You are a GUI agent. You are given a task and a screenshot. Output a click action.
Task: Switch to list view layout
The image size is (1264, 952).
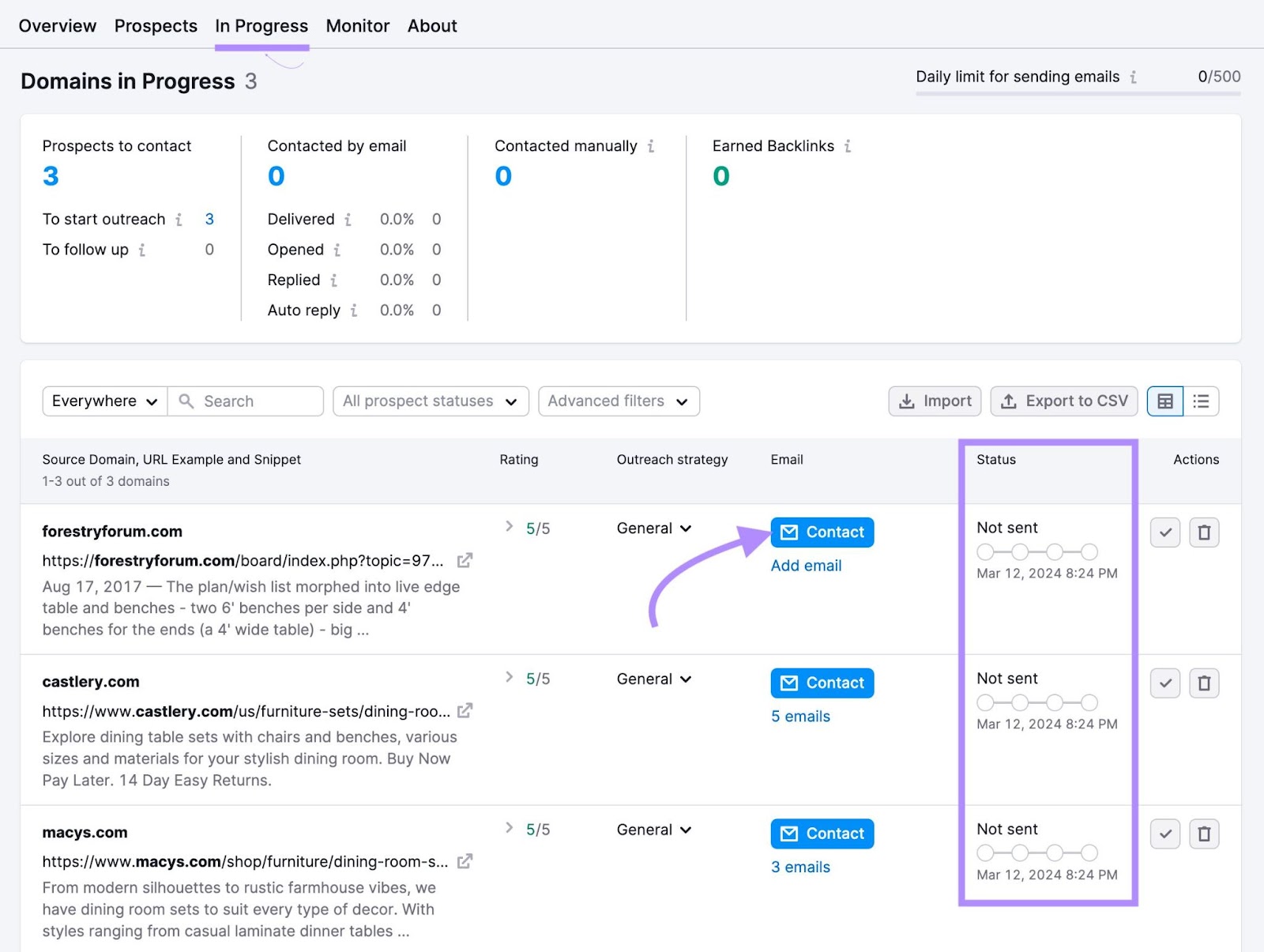[1201, 401]
